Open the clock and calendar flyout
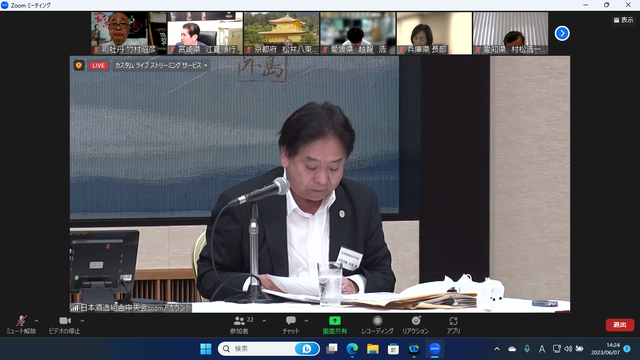 [605, 349]
